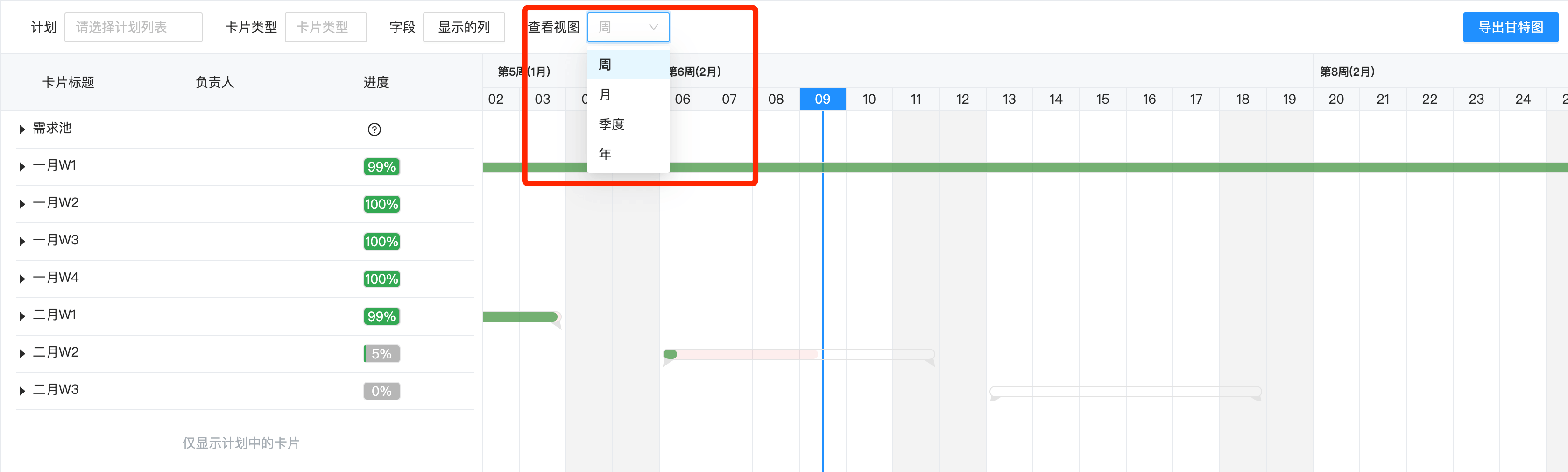
Task: Expand the 二月W3 tree item
Action: point(21,390)
